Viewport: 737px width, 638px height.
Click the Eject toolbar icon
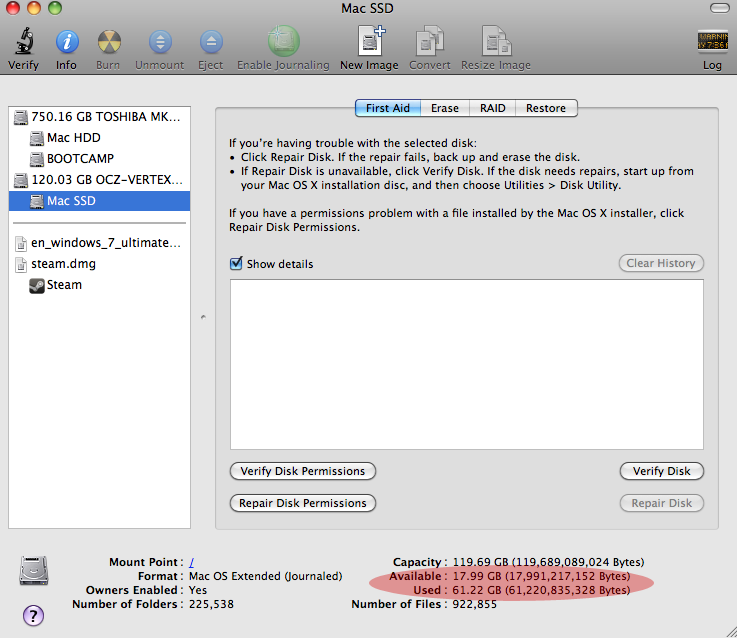(211, 42)
